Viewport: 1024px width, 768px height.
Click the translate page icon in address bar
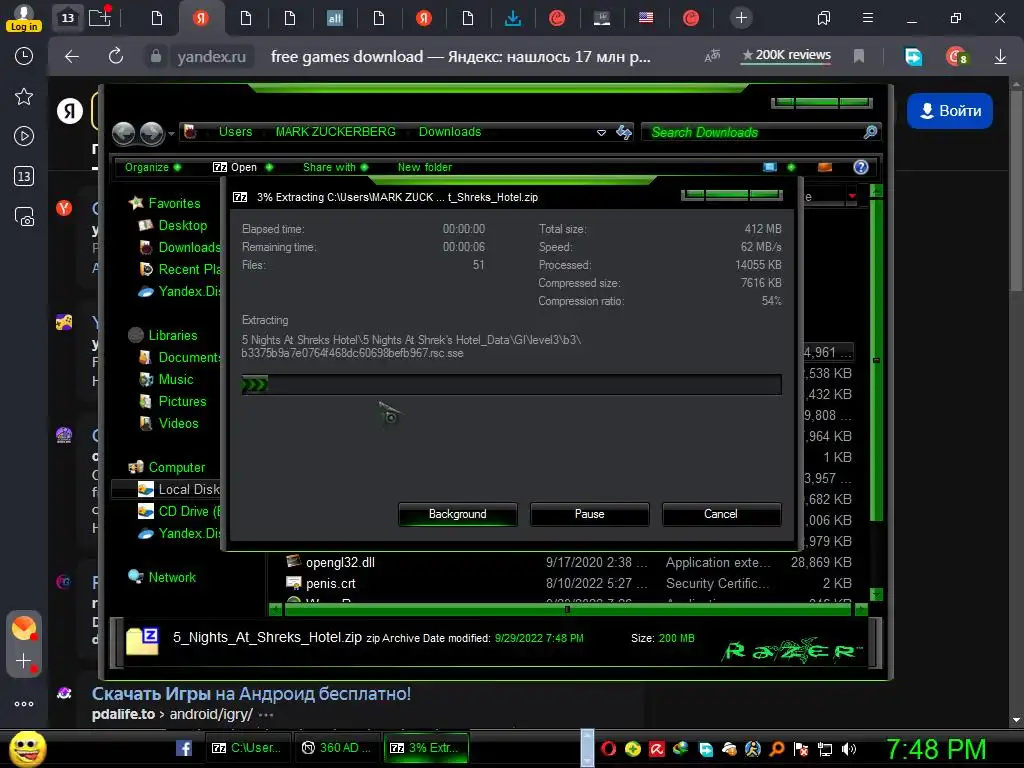712,56
